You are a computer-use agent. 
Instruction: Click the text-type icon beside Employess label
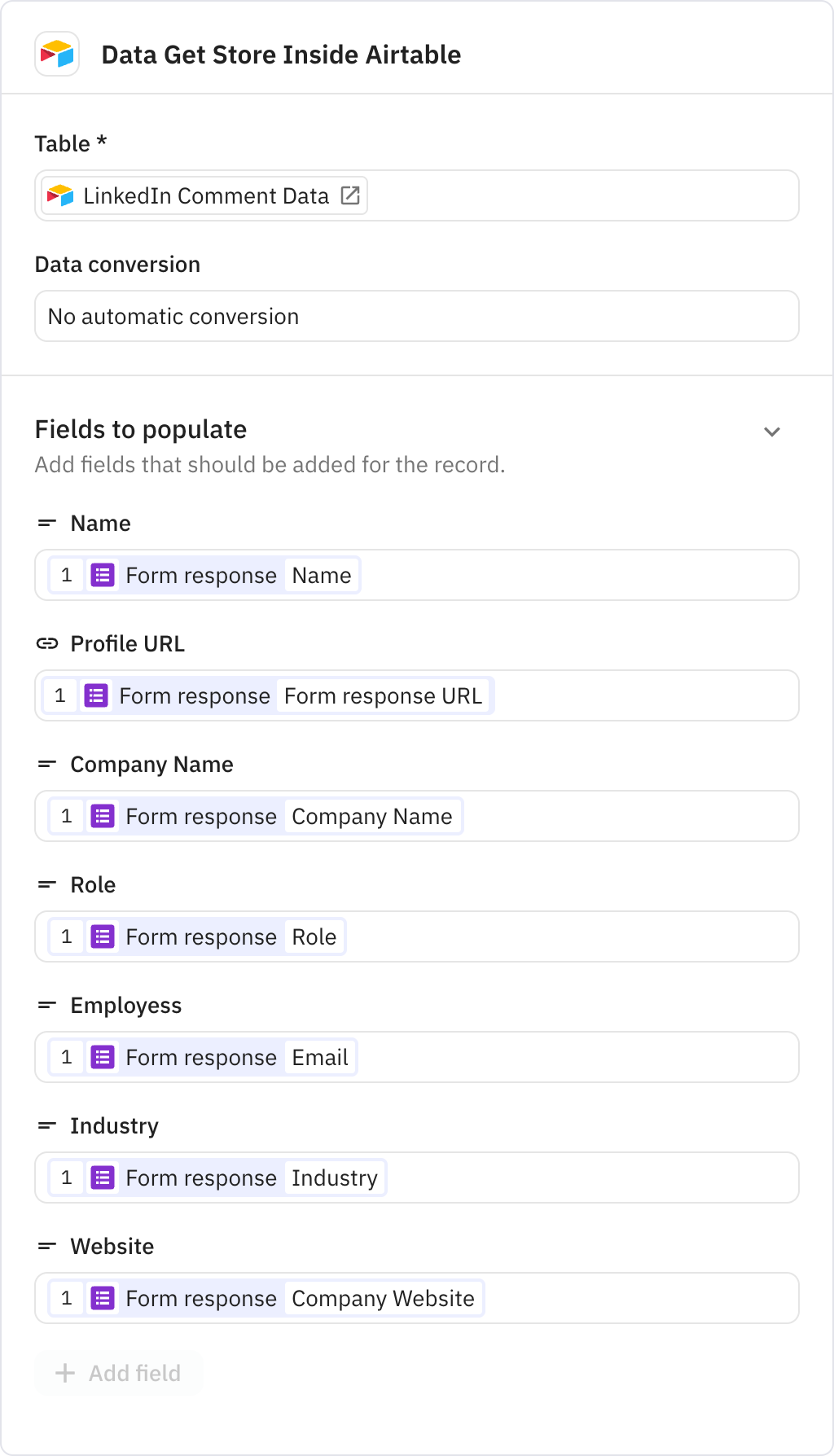[47, 1005]
